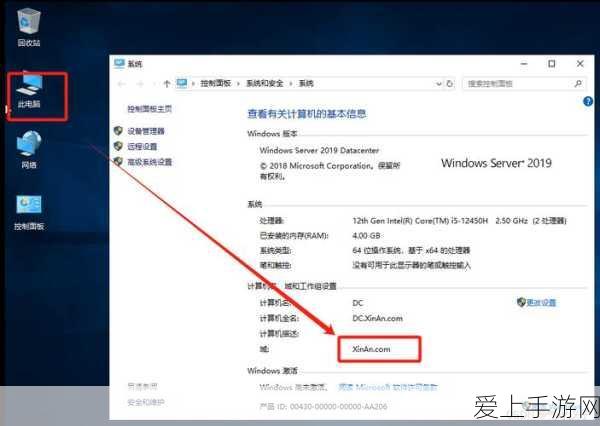Open 设备管理器 link
Screen dimensions: 600x426
[x=146, y=131]
